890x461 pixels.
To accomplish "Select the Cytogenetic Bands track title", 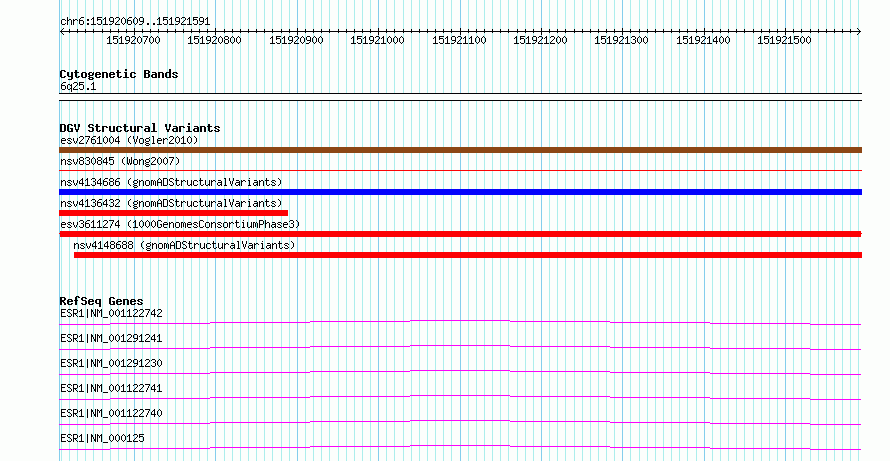I will (119, 74).
